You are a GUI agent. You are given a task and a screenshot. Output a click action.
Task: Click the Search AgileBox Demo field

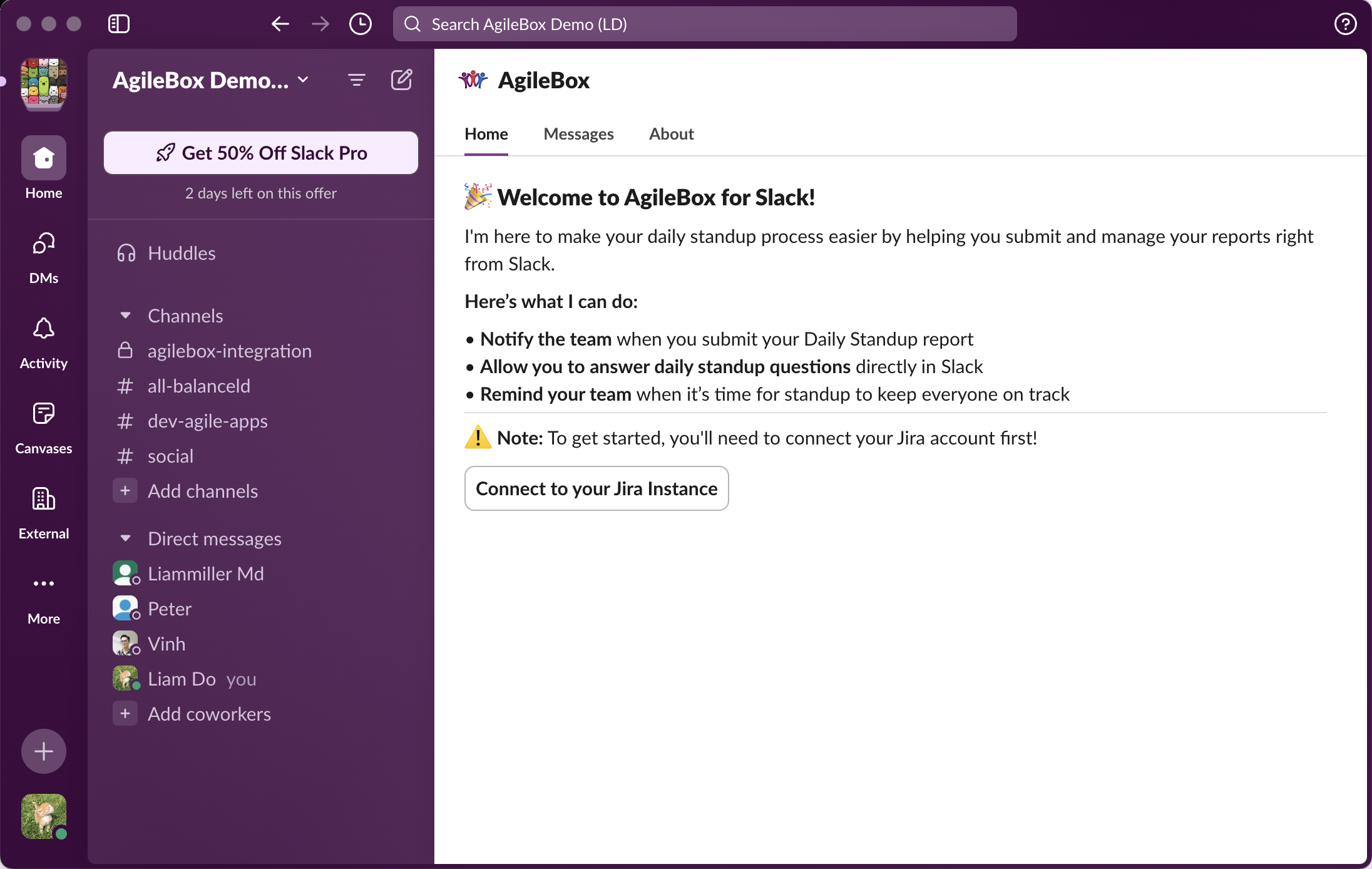click(704, 24)
